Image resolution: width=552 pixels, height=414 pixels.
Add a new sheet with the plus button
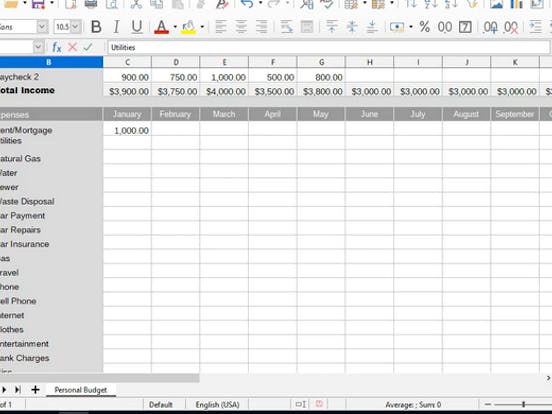[35, 390]
